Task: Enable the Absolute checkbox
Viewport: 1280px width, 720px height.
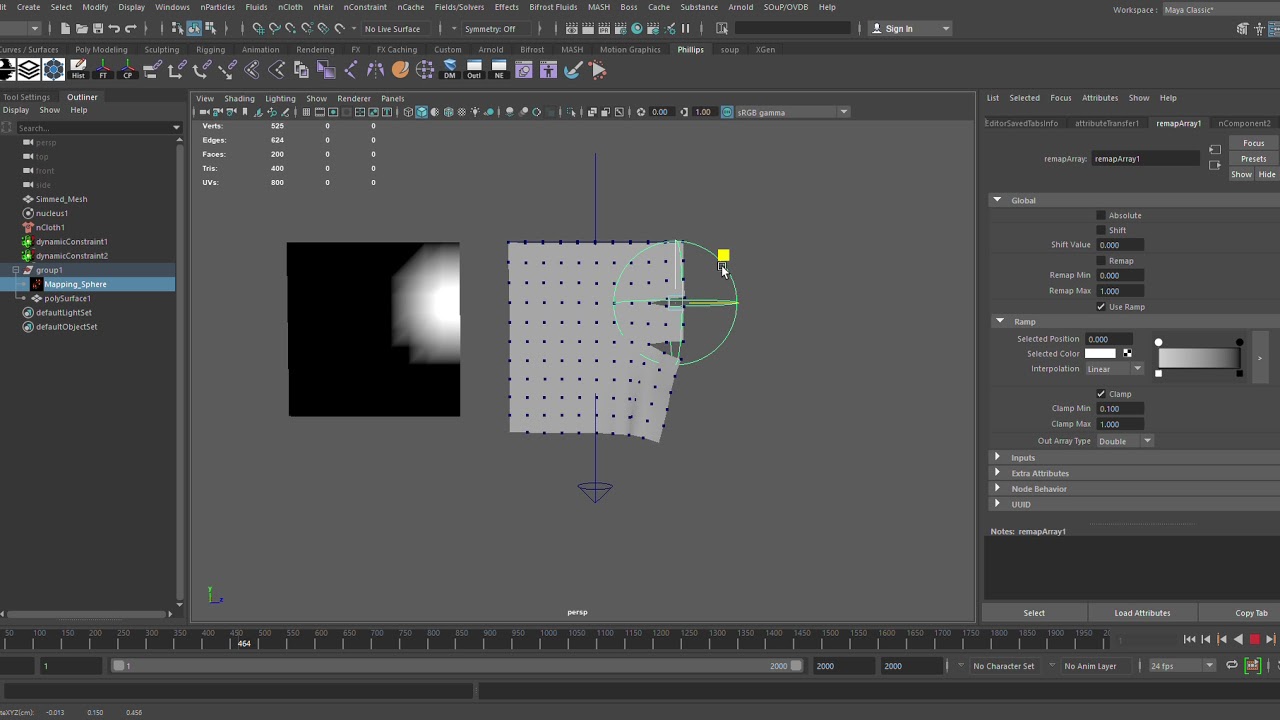Action: pyautogui.click(x=1101, y=215)
